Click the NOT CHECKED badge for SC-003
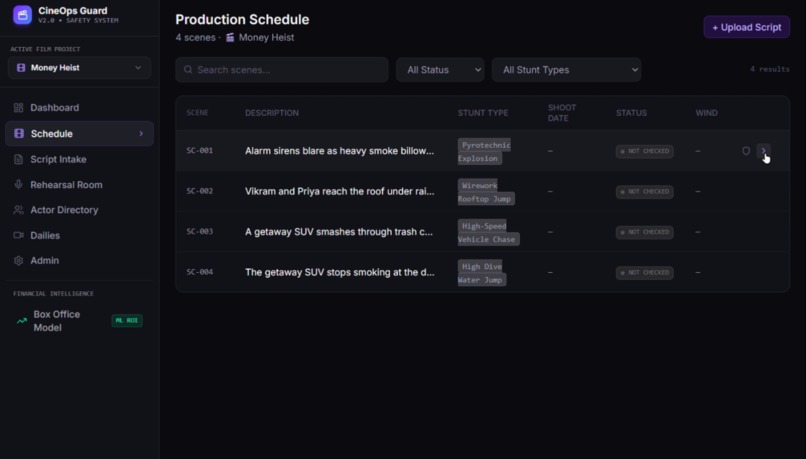Image resolution: width=806 pixels, height=459 pixels. click(645, 232)
